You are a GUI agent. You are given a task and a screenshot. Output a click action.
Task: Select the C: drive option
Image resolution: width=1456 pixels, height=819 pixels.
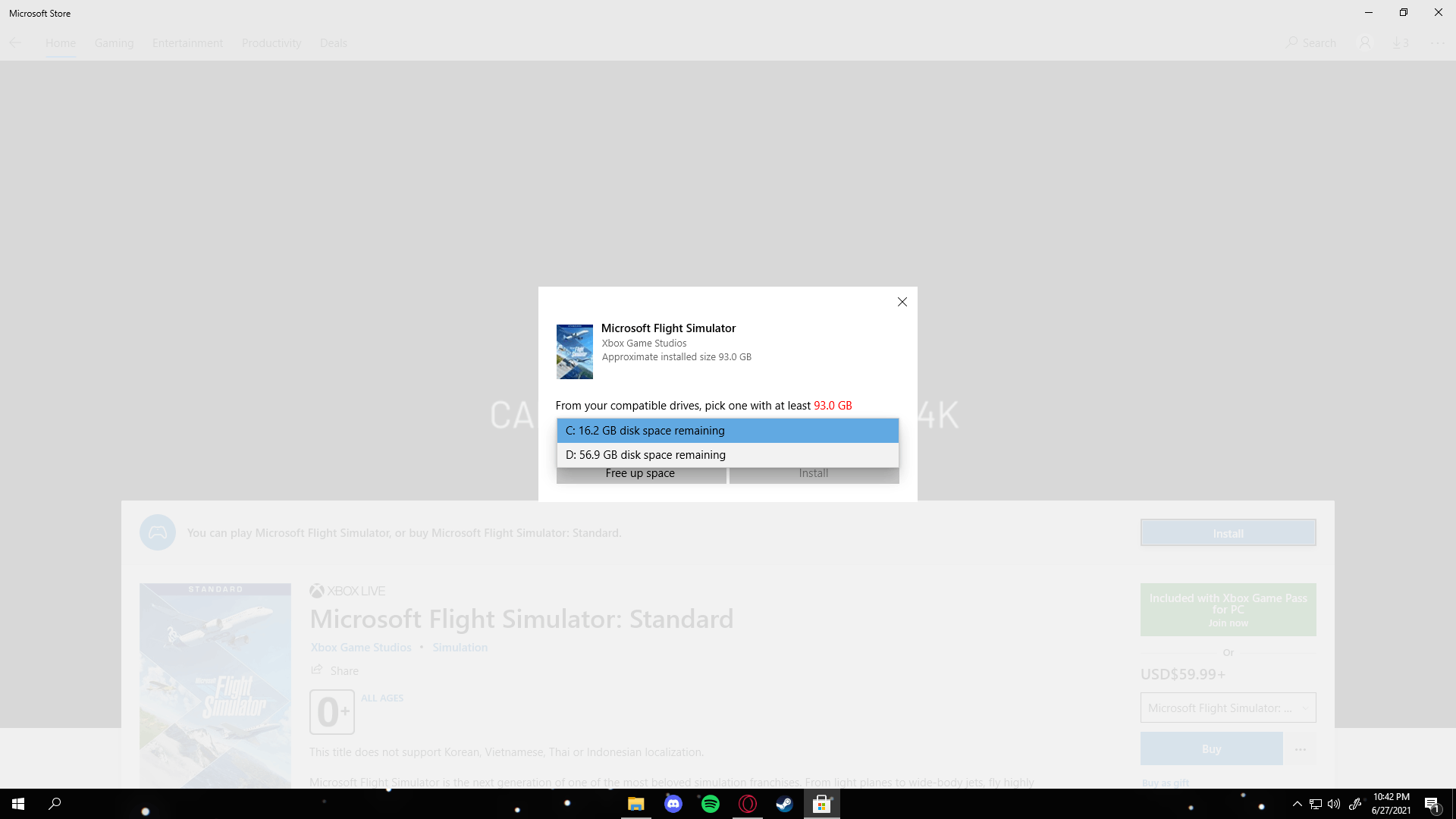click(x=727, y=431)
